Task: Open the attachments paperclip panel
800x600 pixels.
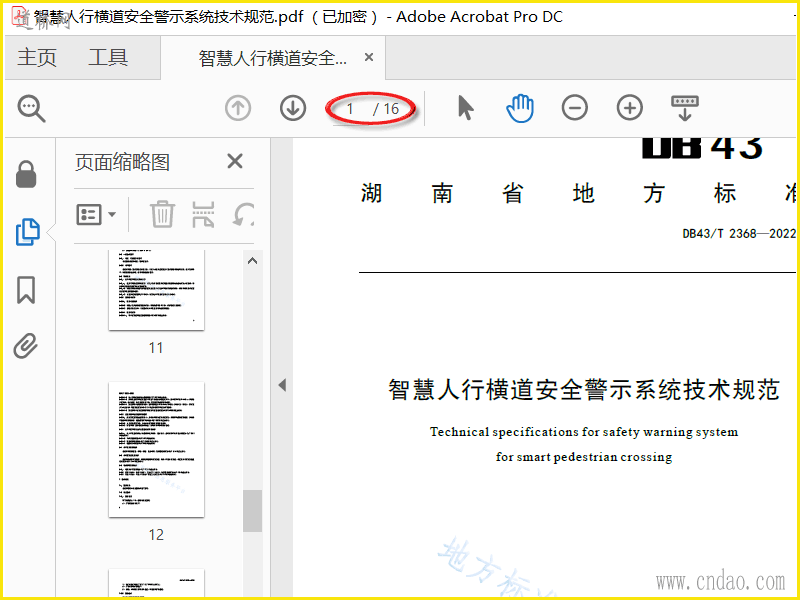Action: point(26,346)
